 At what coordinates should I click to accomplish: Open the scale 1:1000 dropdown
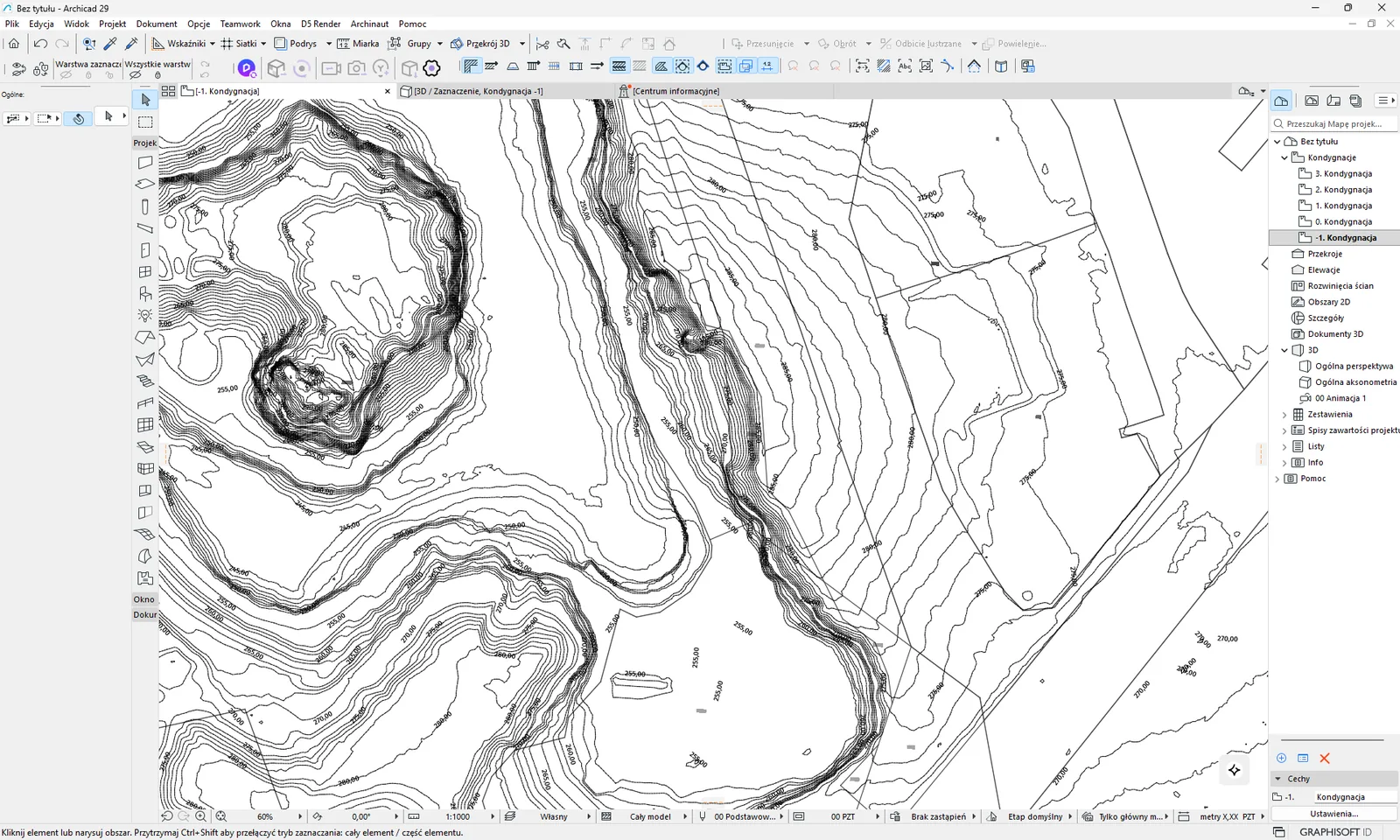[x=493, y=816]
